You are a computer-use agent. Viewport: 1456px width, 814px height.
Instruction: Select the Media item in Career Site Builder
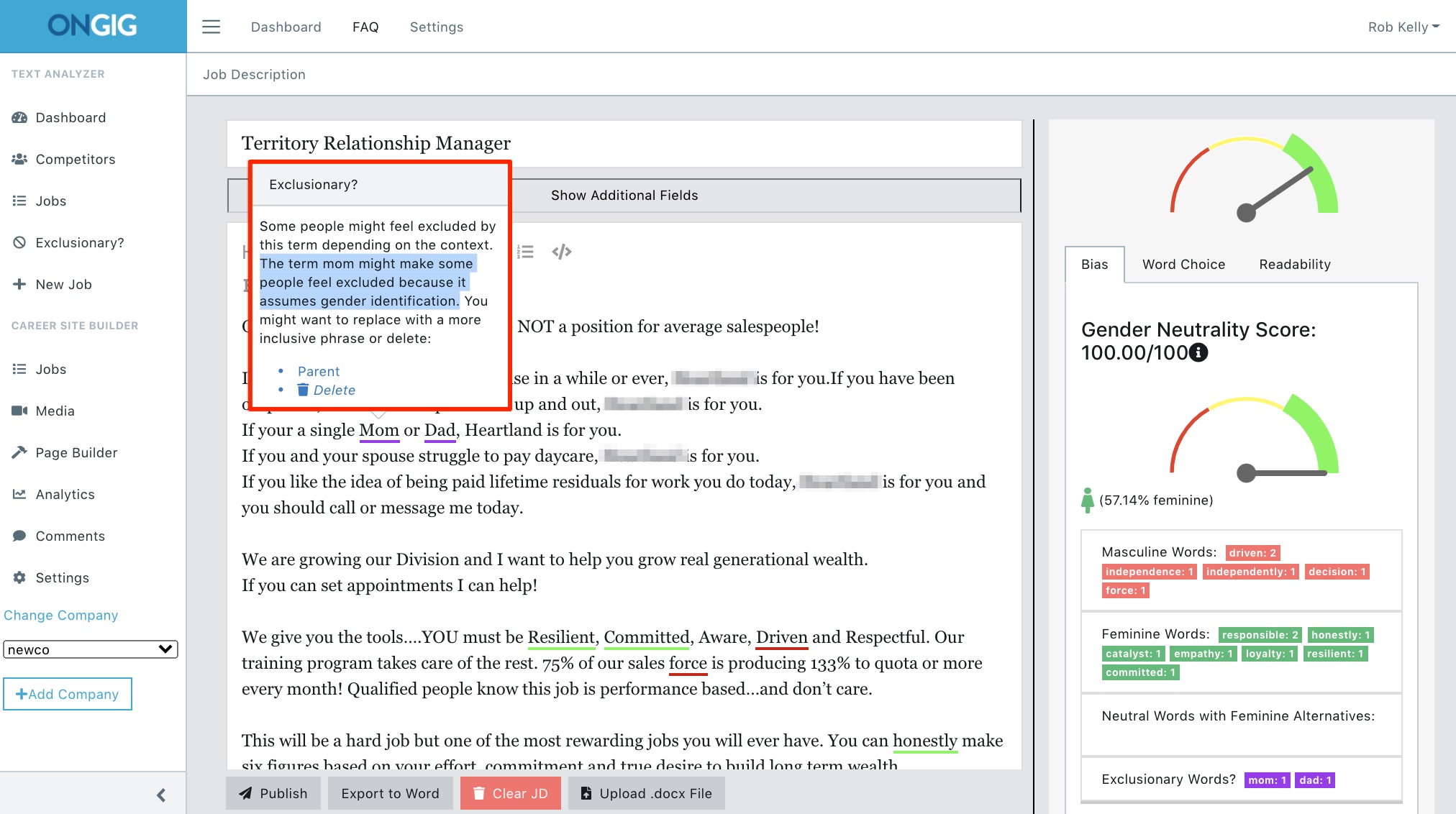pyautogui.click(x=54, y=411)
